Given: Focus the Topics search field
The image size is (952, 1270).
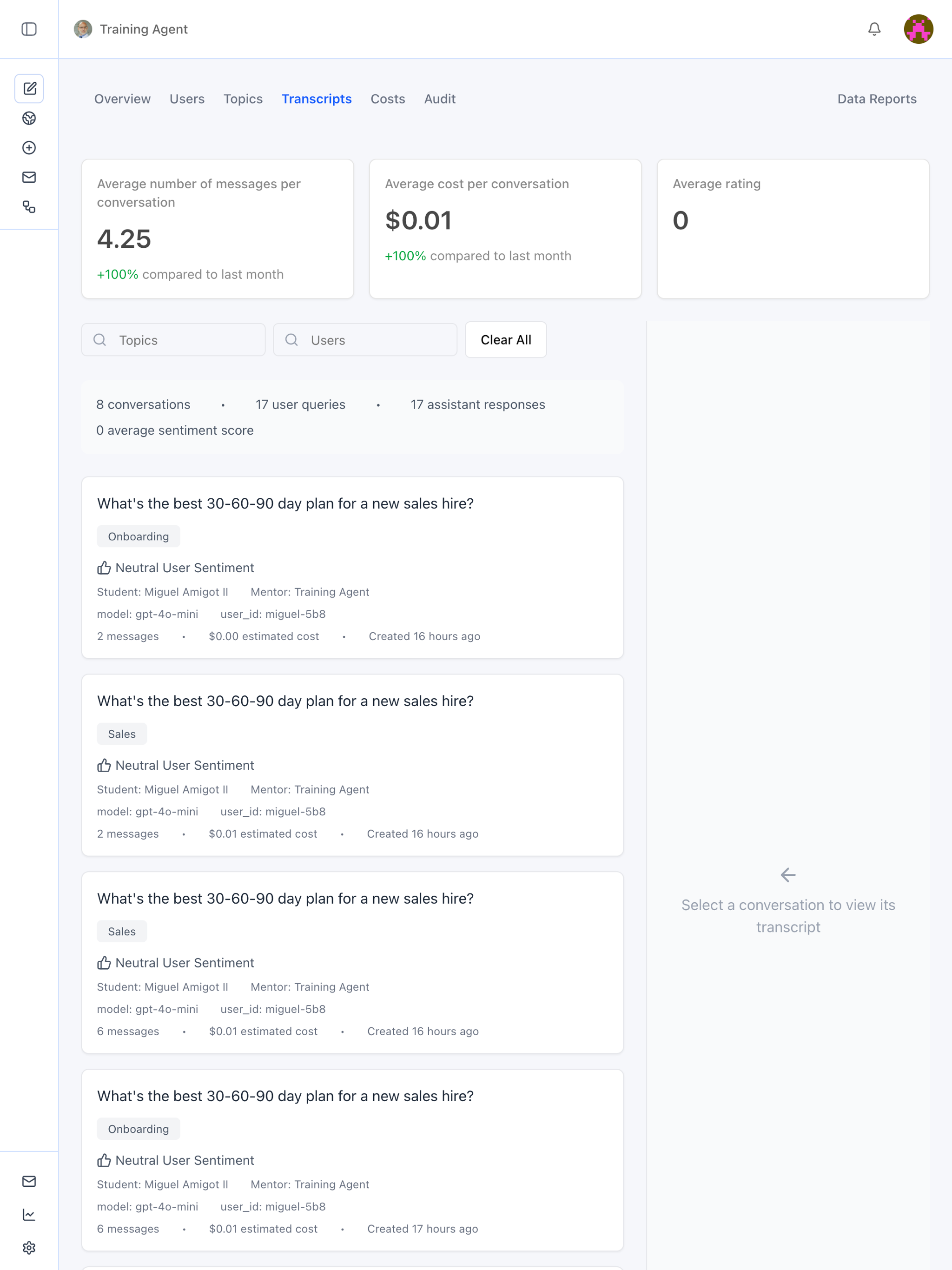Looking at the screenshot, I should click(x=173, y=340).
